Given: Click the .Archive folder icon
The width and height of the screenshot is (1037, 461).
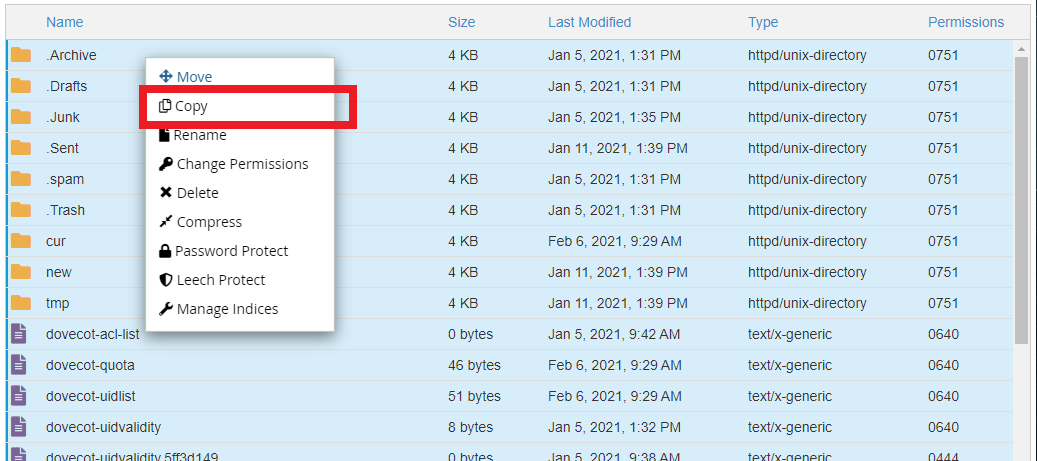Looking at the screenshot, I should point(21,55).
